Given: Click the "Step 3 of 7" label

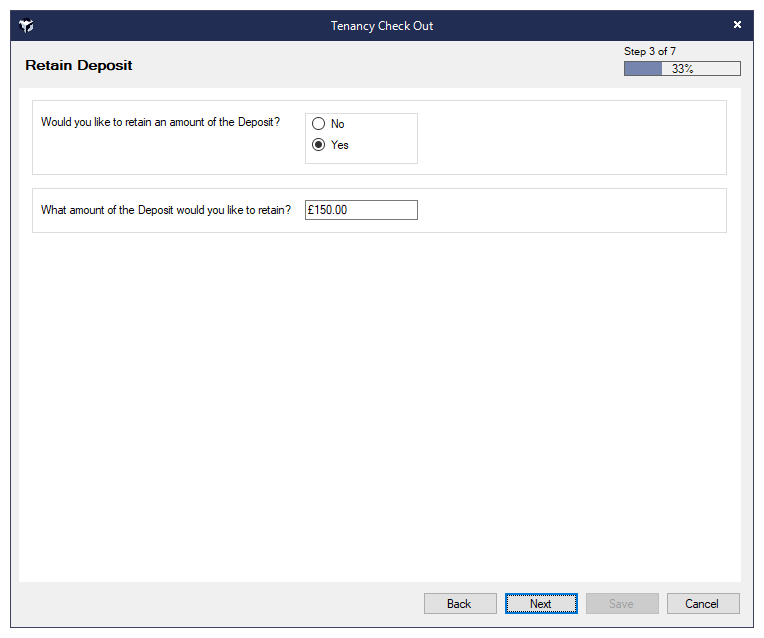Looking at the screenshot, I should (x=650, y=51).
